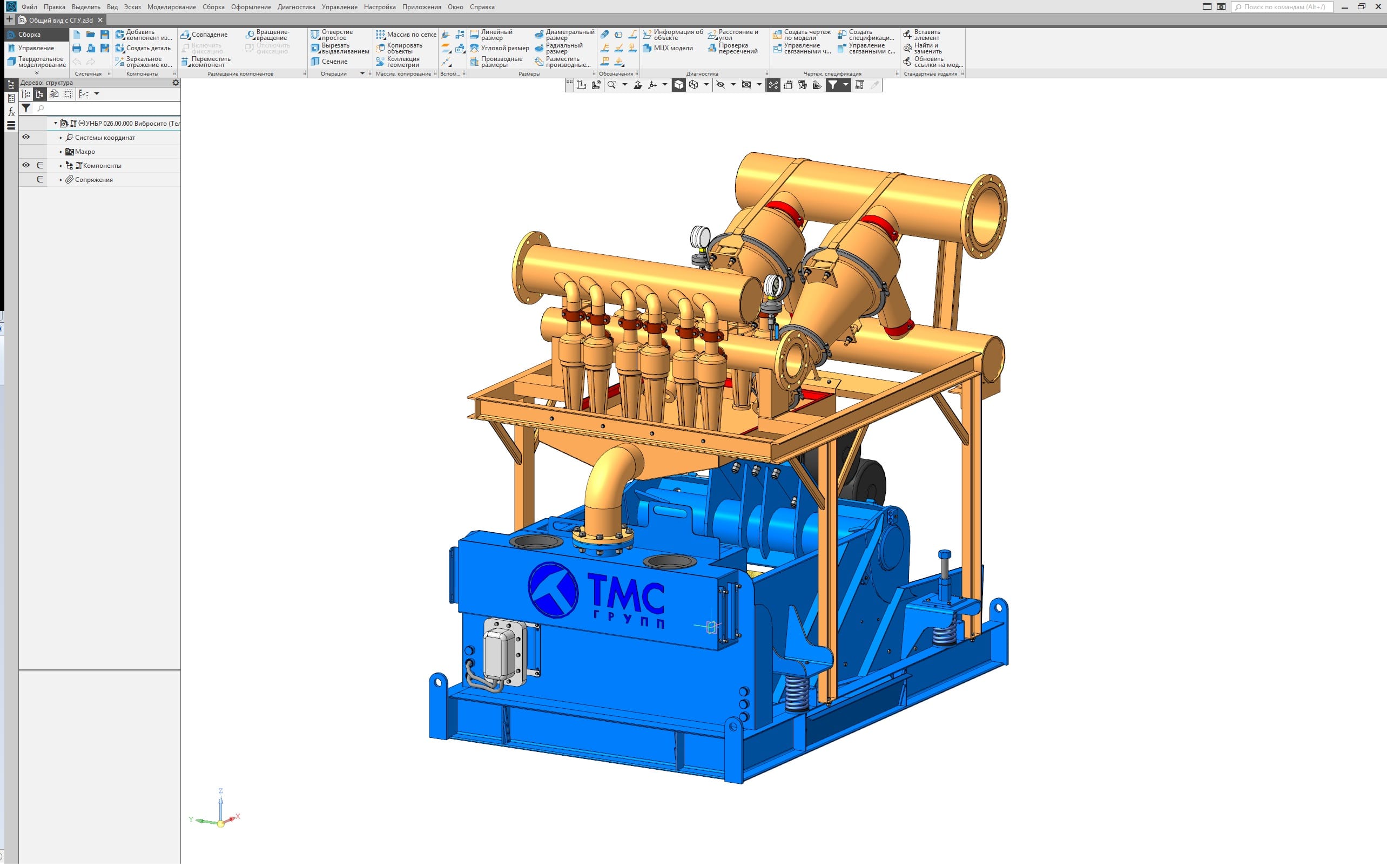Screen dimensions: 1387x868
Task: Open the Диагностика menu
Action: [x=296, y=7]
